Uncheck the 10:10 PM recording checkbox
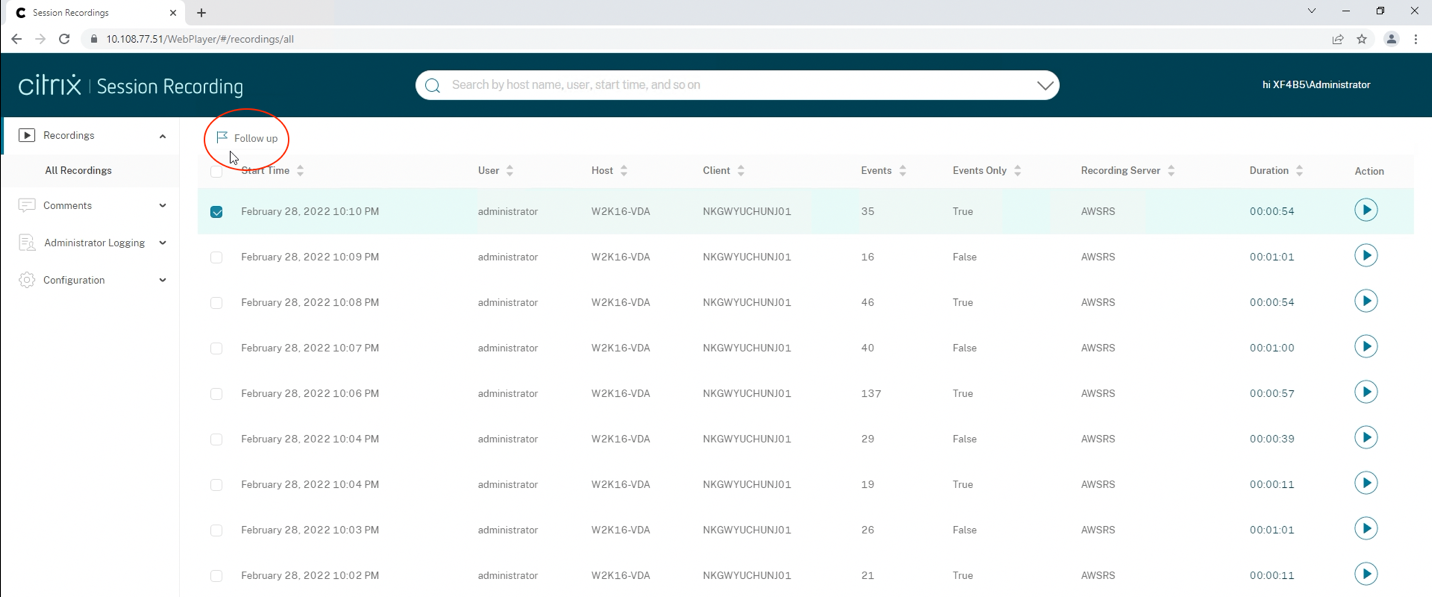Image resolution: width=1432 pixels, height=597 pixels. click(x=216, y=212)
